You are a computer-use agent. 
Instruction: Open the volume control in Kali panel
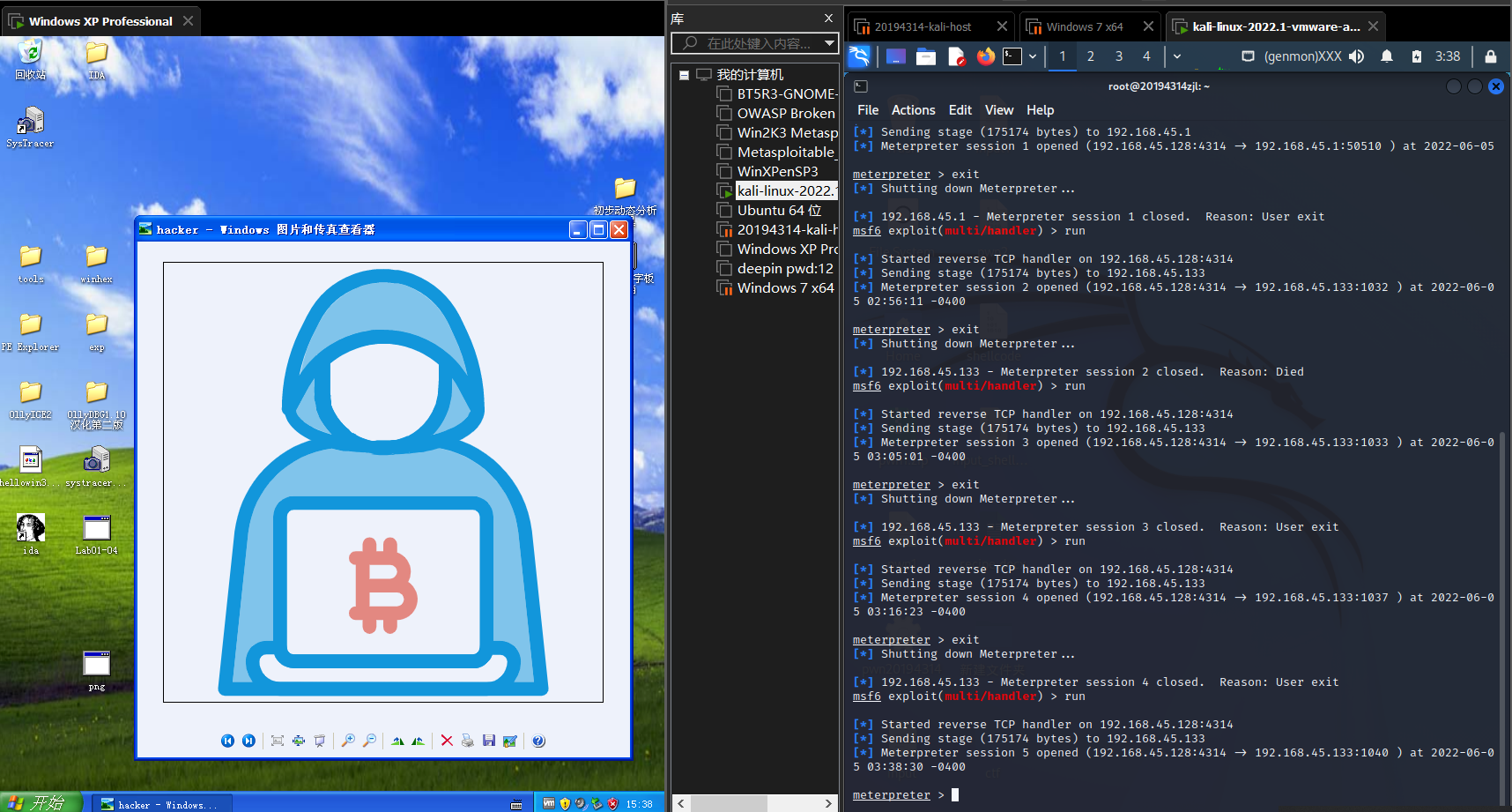(1357, 56)
